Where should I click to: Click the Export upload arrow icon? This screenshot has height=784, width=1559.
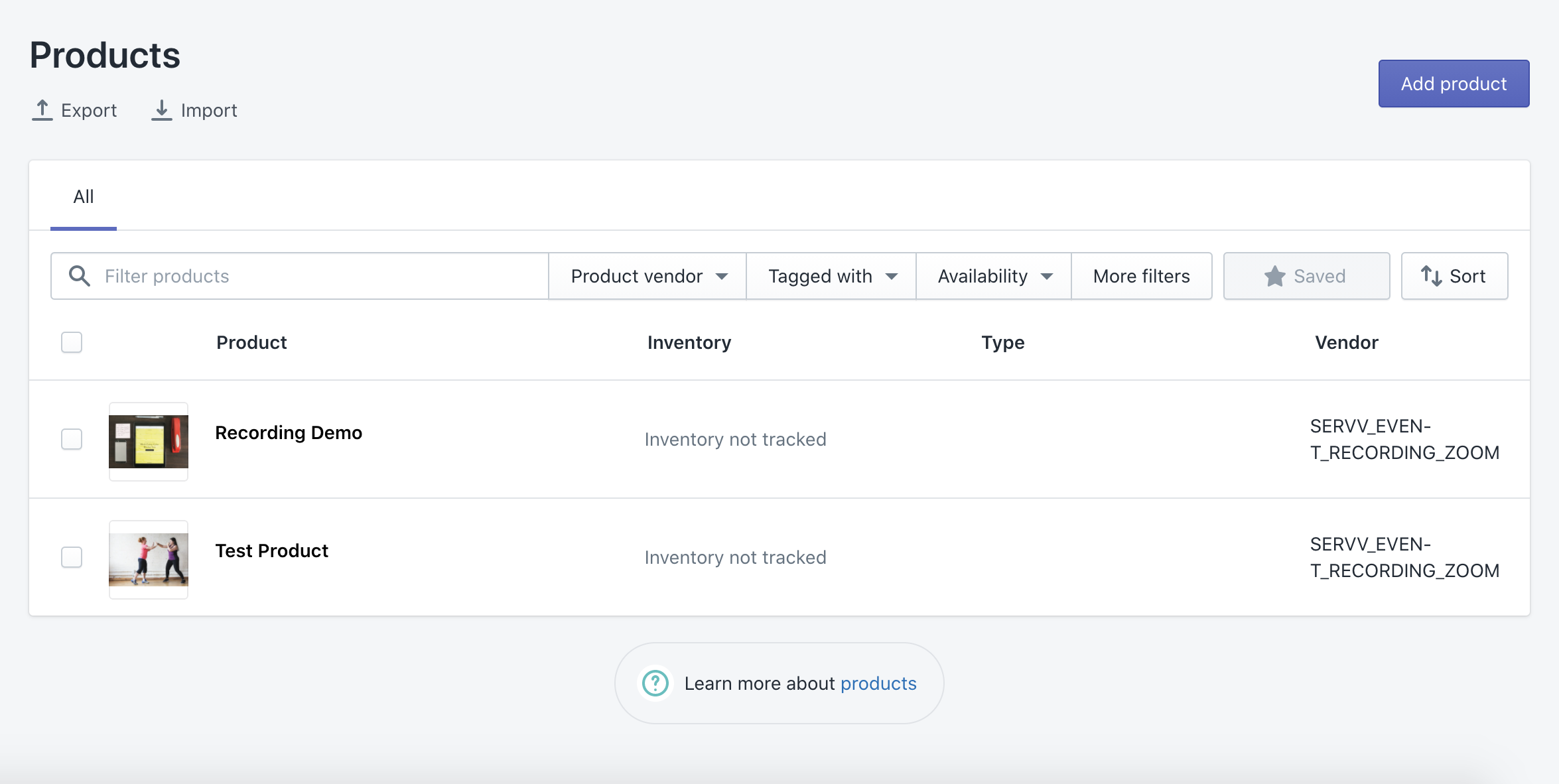click(42, 110)
